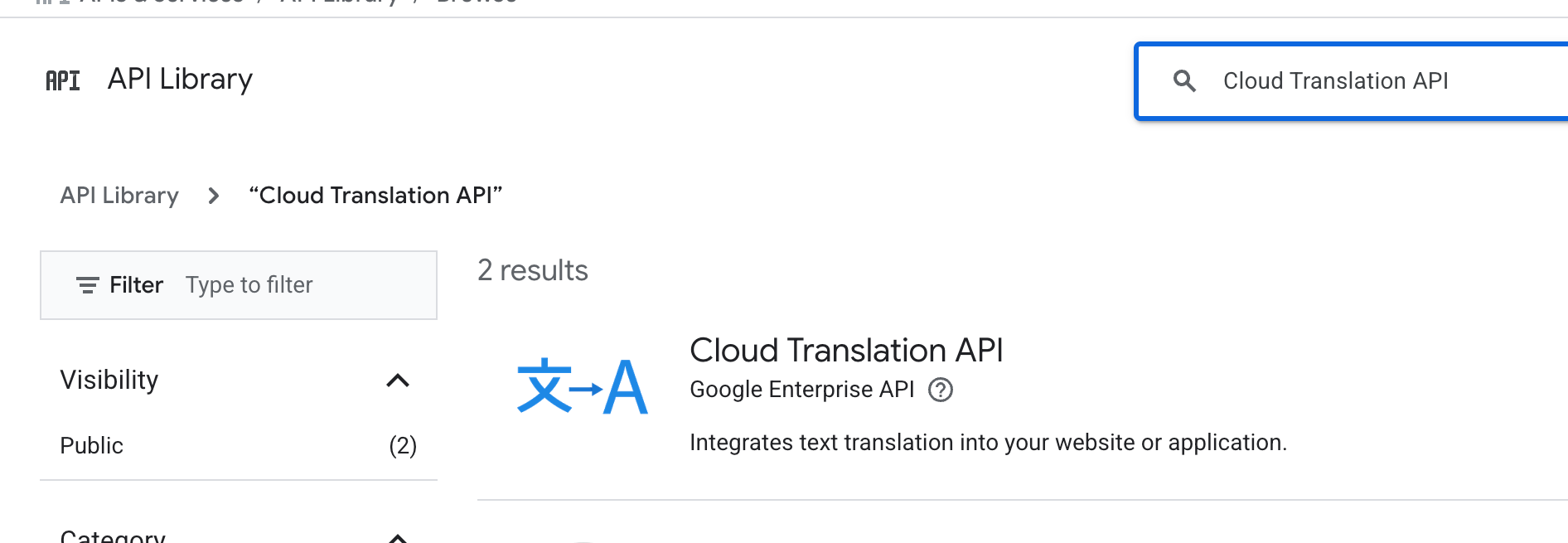Collapse the Category section chevron
The width and height of the screenshot is (1568, 543).
tap(398, 537)
